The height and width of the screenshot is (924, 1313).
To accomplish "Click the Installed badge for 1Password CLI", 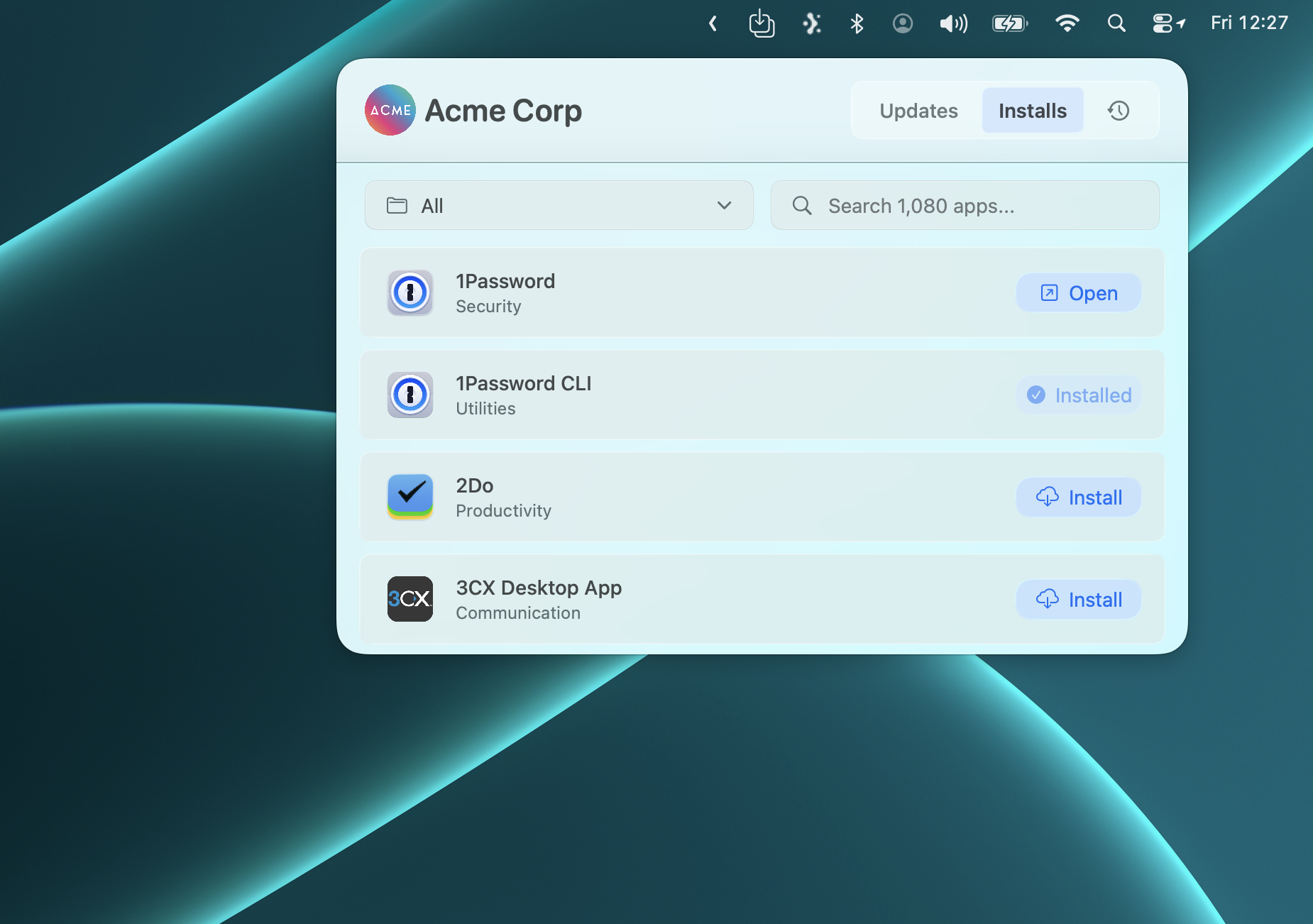I will (x=1078, y=395).
